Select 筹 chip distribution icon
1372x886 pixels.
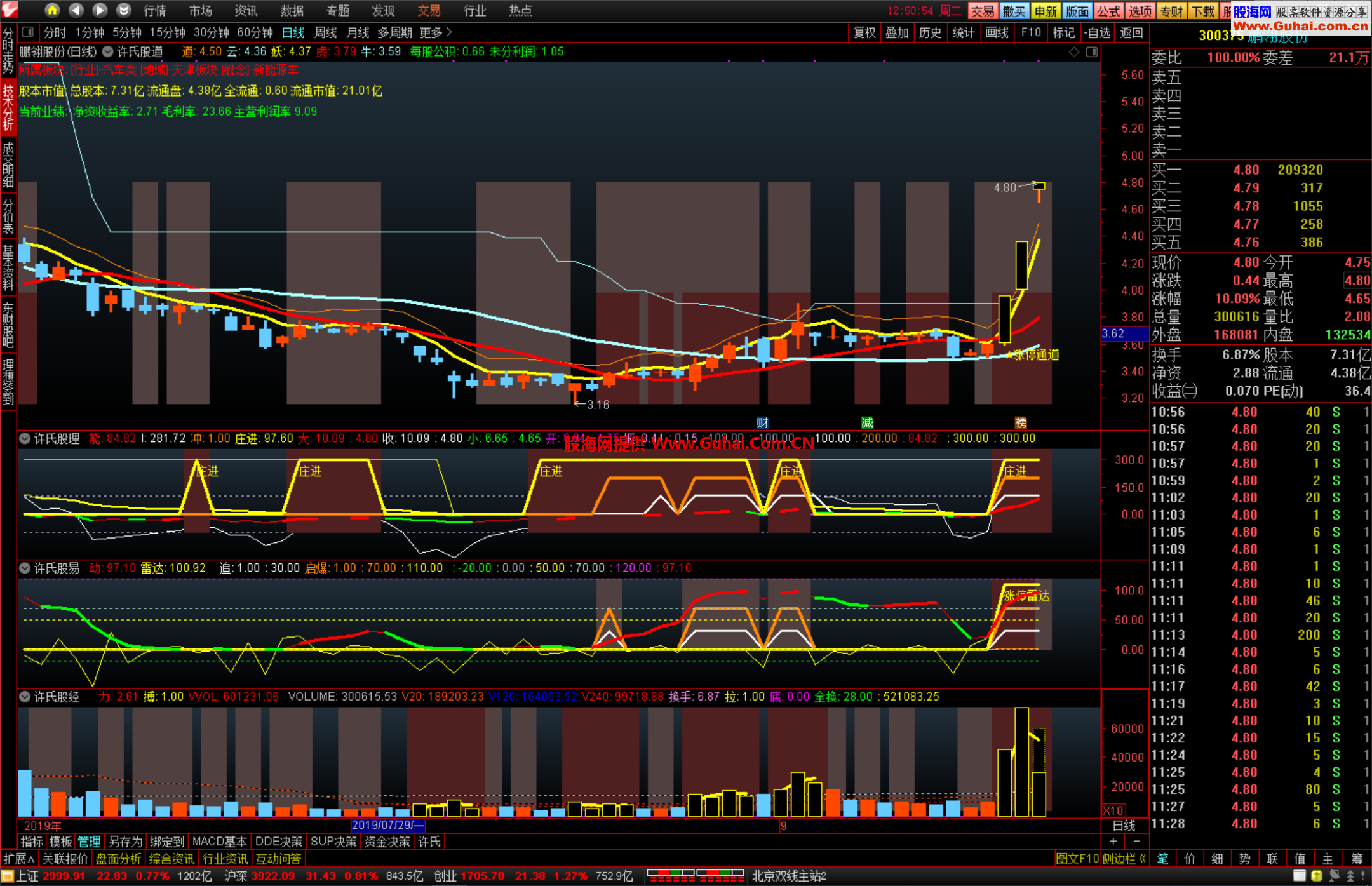point(1357,859)
